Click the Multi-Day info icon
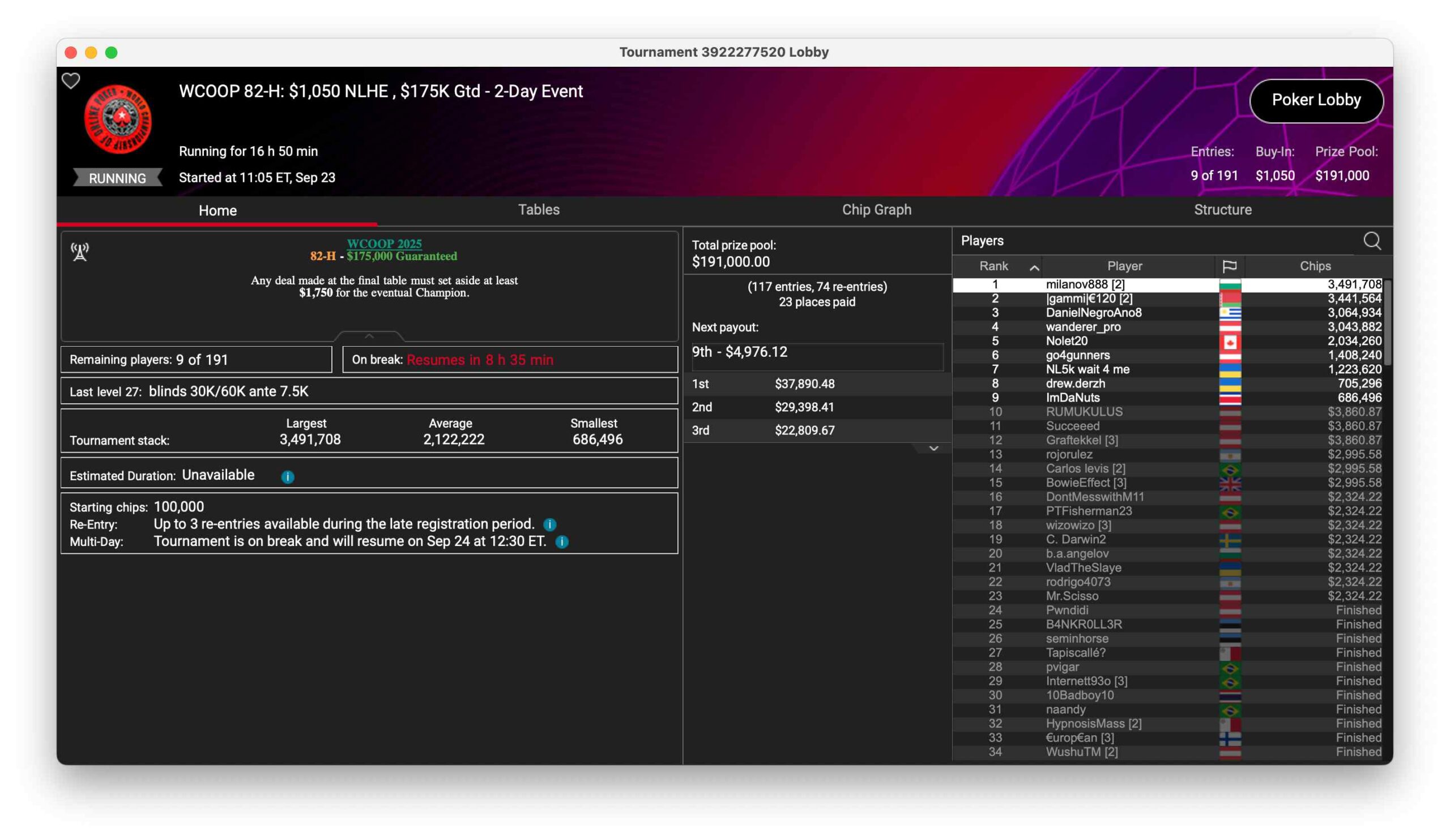This screenshot has height=840, width=1450. [x=562, y=542]
